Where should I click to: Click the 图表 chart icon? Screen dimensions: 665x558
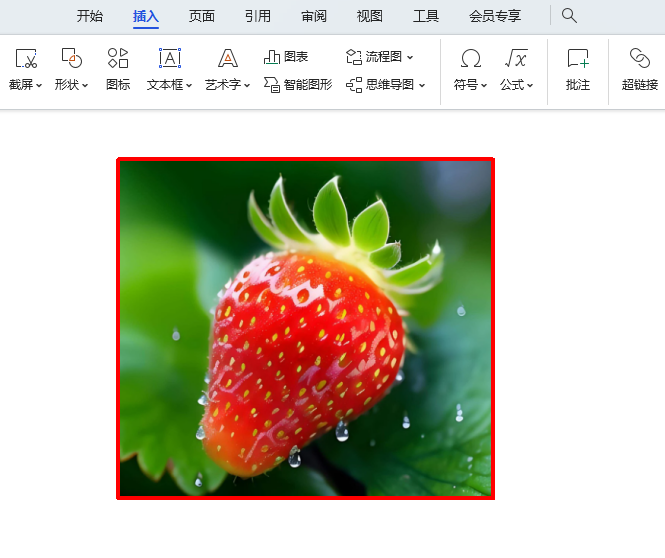point(272,57)
